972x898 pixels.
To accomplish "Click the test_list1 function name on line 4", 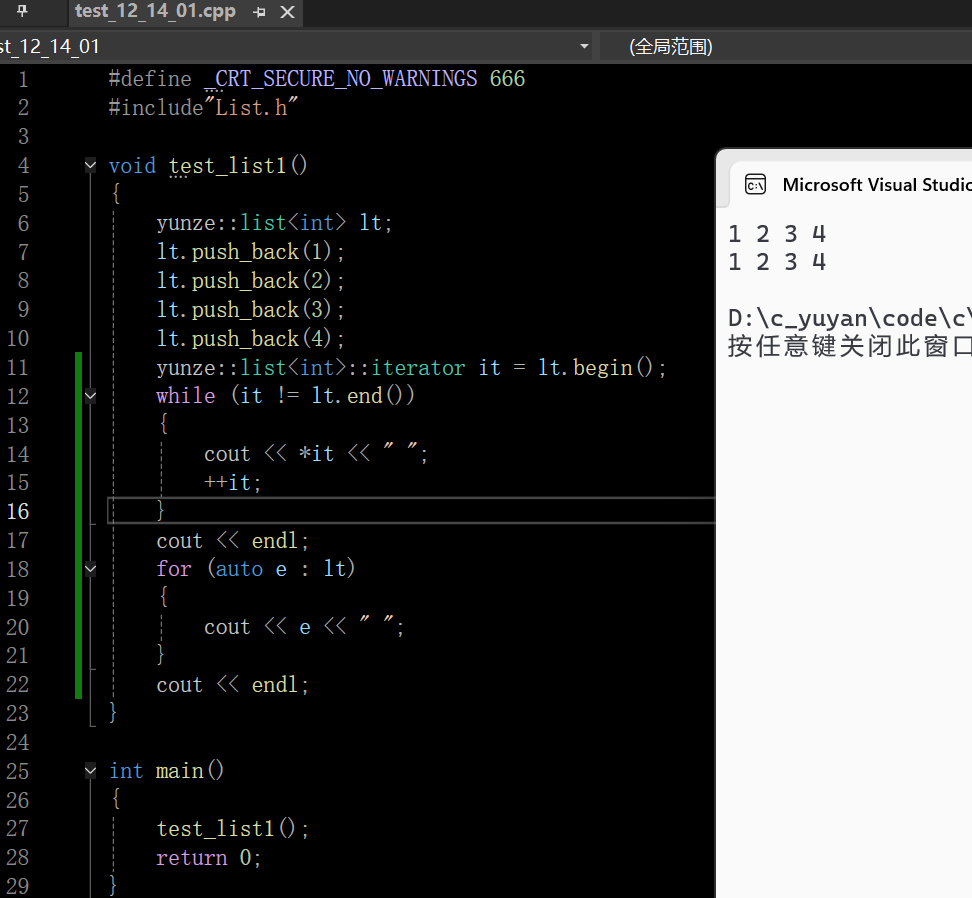I will tap(227, 166).
